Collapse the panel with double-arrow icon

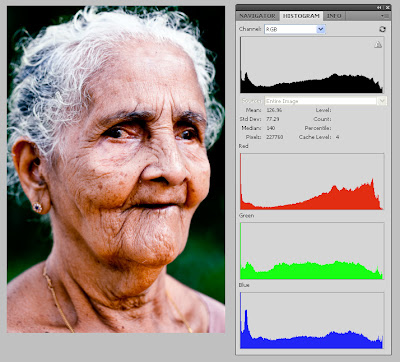coord(379,7)
